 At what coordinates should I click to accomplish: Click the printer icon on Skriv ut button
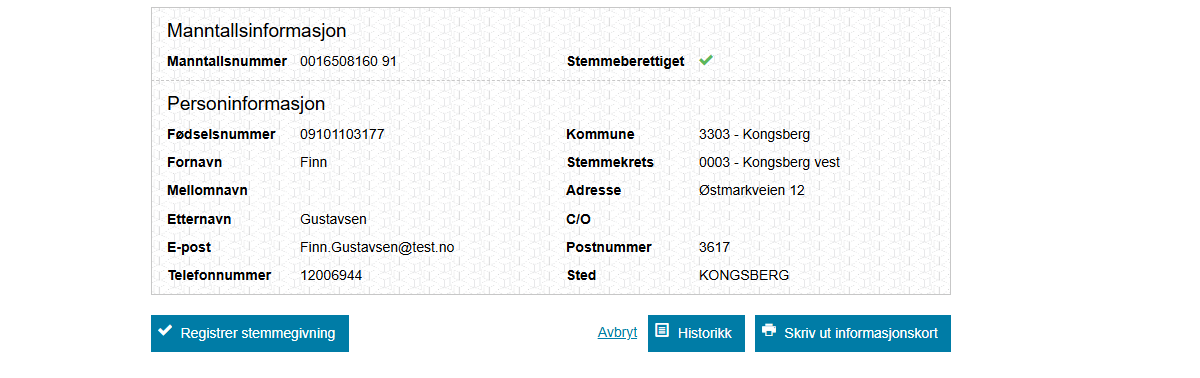pos(769,331)
